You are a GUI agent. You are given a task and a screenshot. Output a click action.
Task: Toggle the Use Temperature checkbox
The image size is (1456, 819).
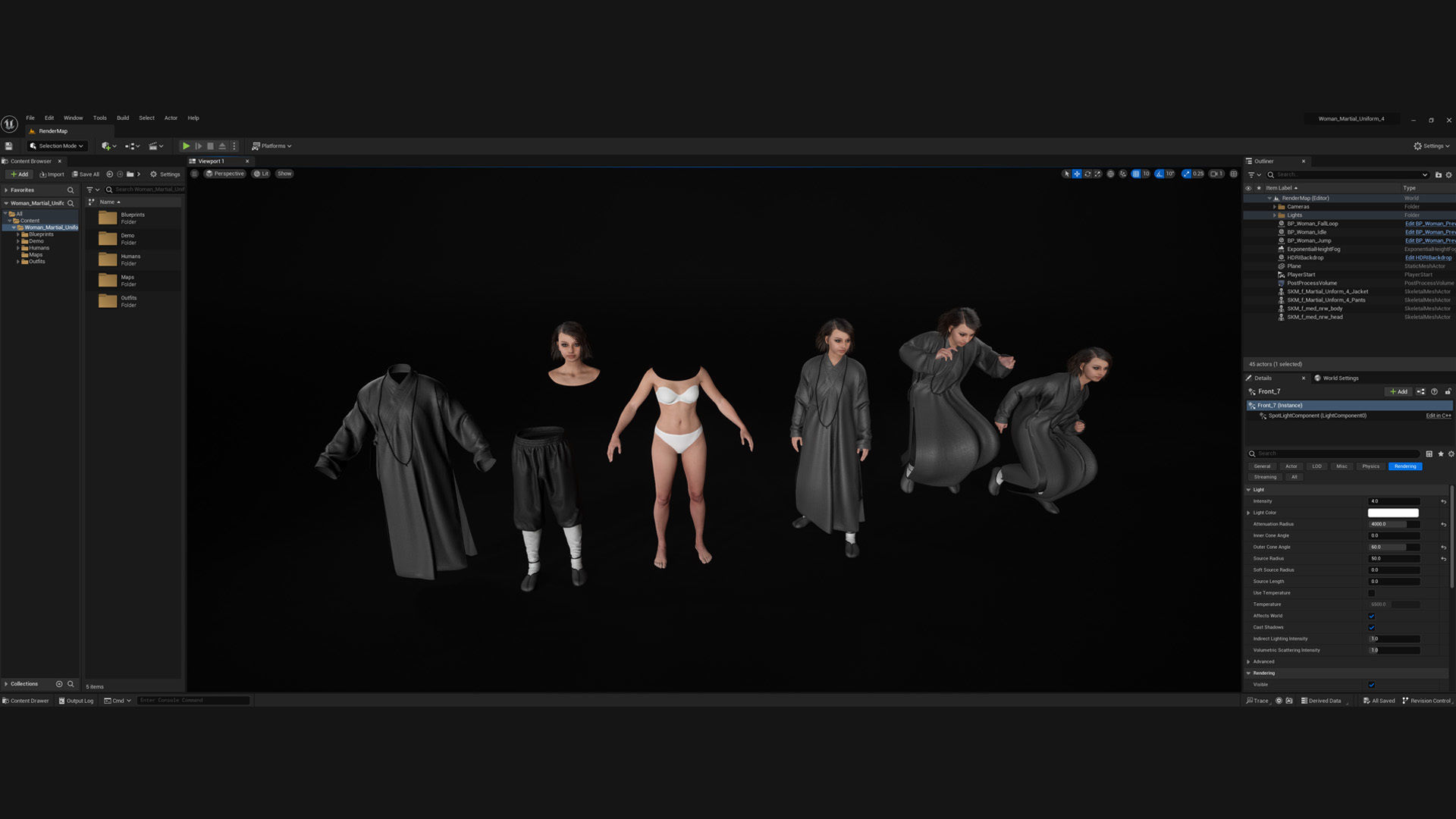(x=1371, y=593)
